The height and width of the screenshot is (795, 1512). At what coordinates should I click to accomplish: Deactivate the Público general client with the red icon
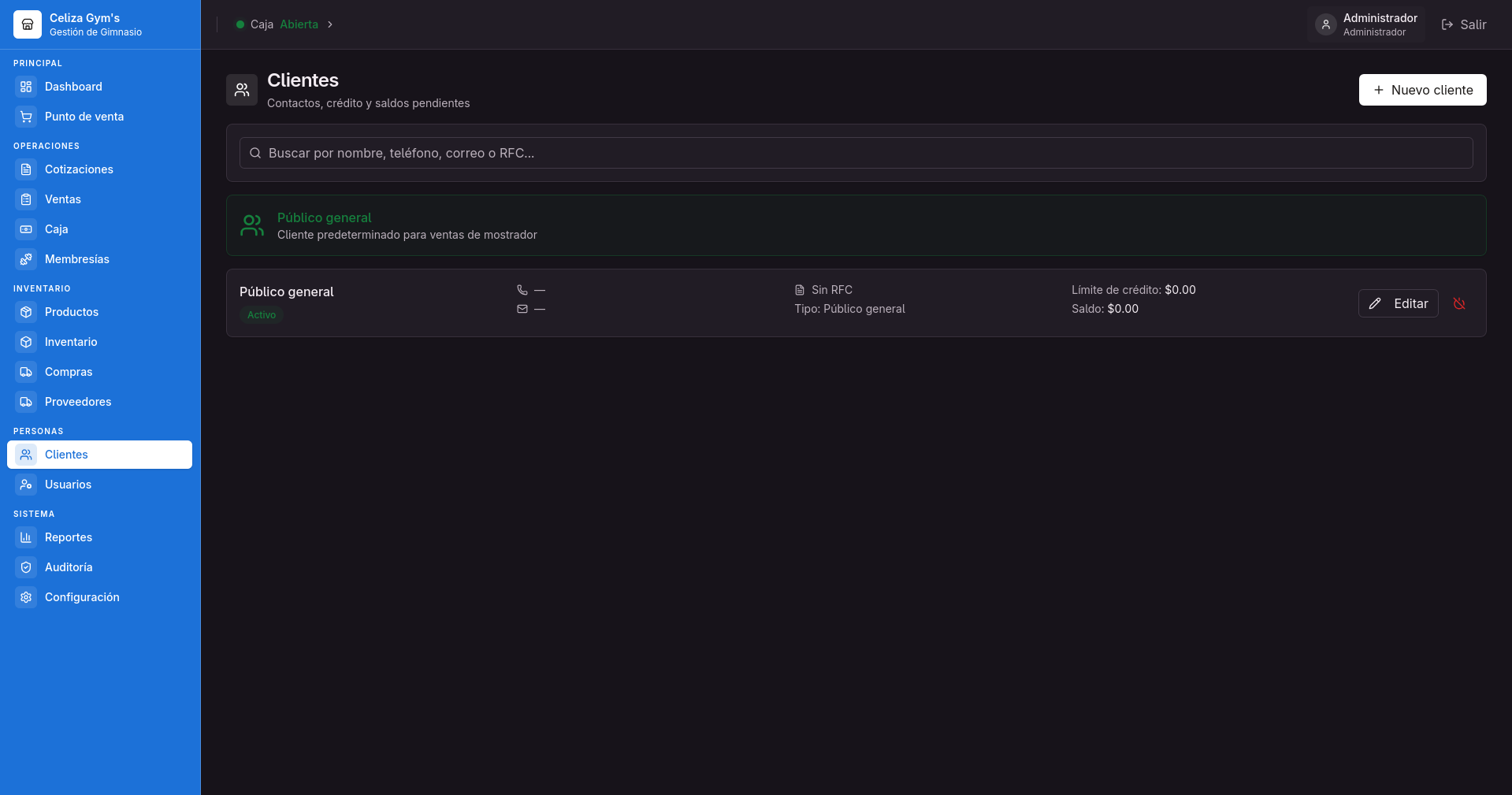(x=1459, y=303)
